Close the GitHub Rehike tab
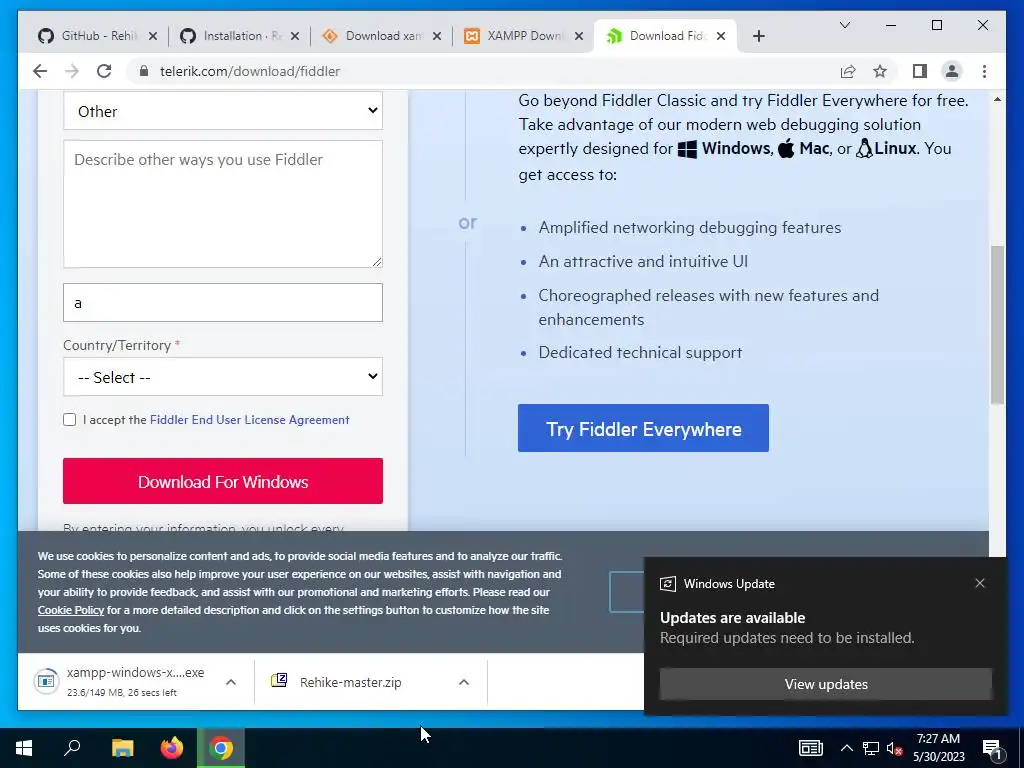 (x=153, y=36)
